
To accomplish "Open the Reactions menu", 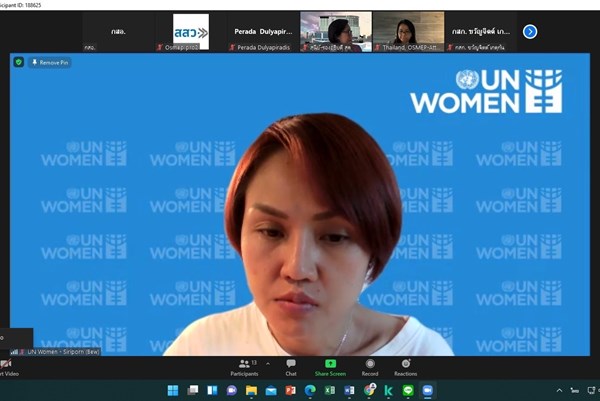I will pyautogui.click(x=406, y=368).
